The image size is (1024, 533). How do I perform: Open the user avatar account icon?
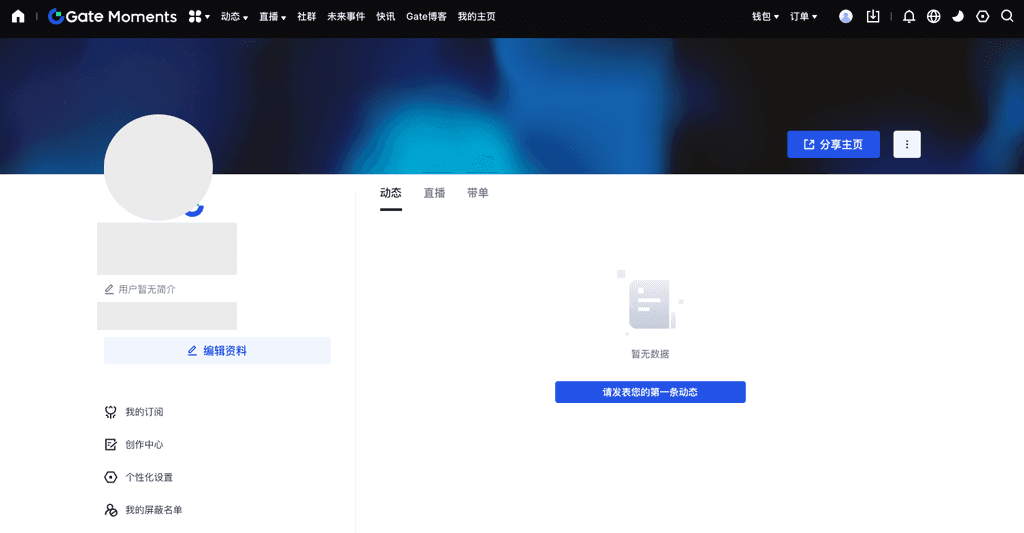tap(846, 17)
